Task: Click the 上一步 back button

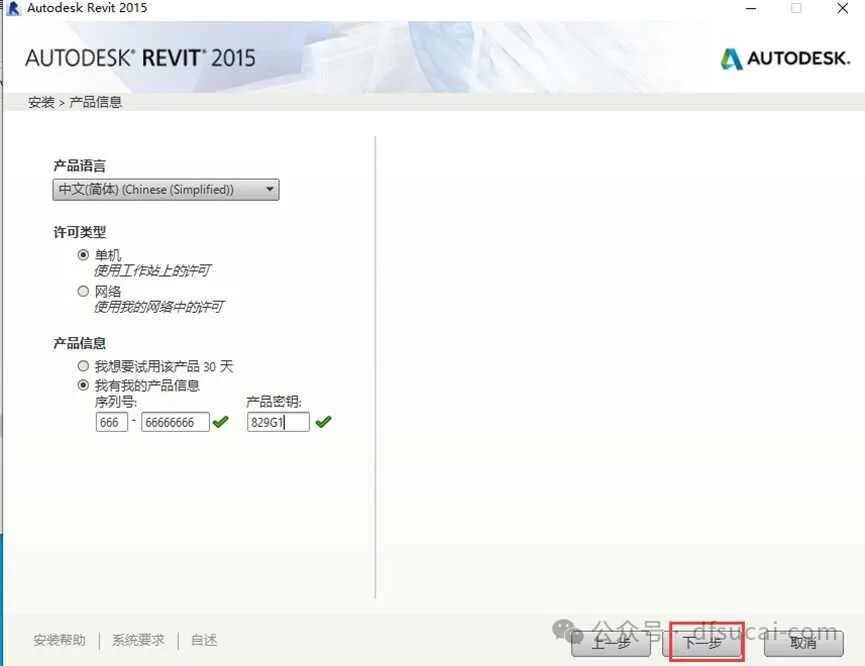Action: (x=611, y=642)
